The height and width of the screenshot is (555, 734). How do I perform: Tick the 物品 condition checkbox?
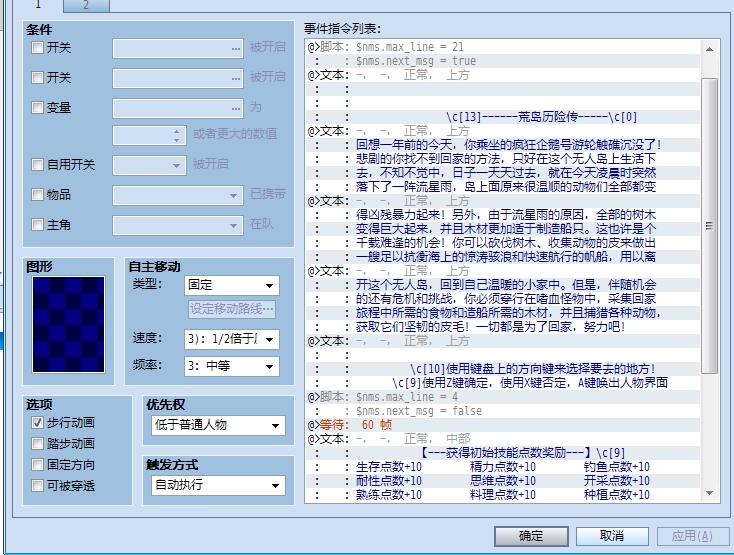[37, 194]
